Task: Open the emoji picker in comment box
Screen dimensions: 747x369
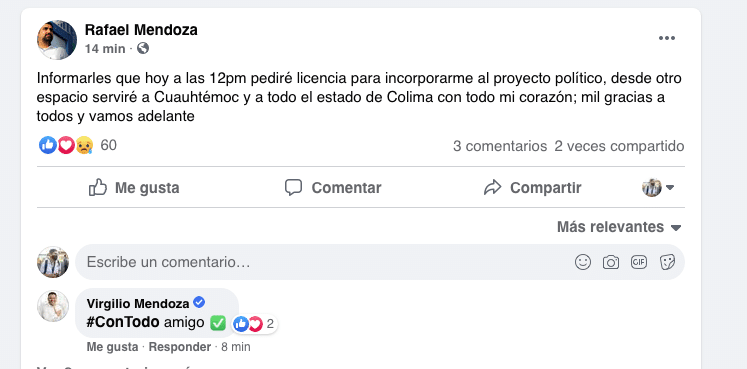Action: [583, 262]
